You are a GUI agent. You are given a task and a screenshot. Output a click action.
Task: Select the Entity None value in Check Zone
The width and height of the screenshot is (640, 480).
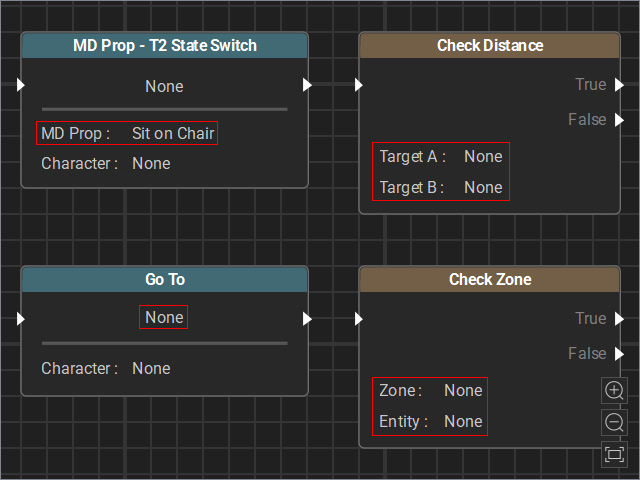[463, 422]
